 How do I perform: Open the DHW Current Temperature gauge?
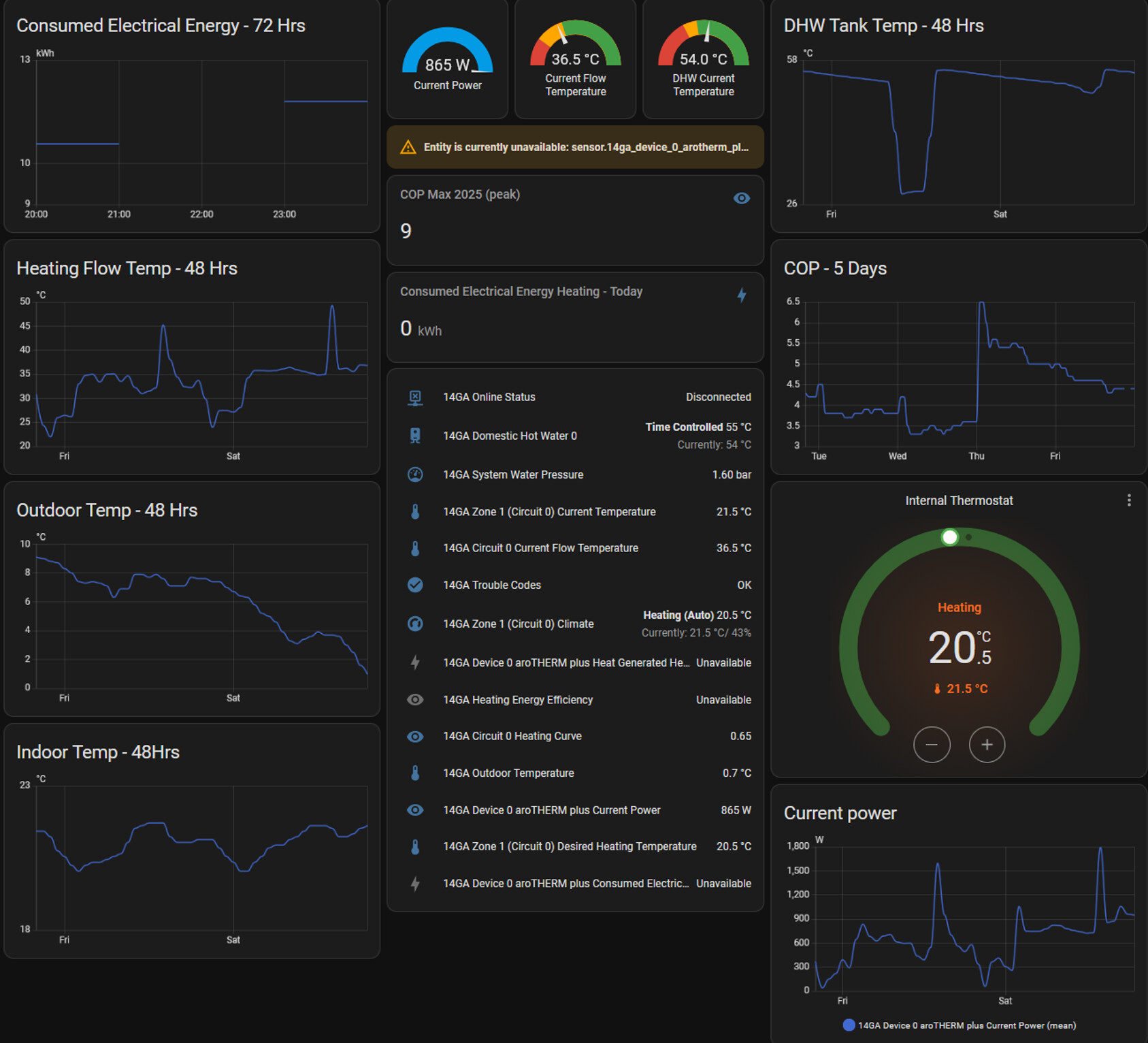coord(703,60)
